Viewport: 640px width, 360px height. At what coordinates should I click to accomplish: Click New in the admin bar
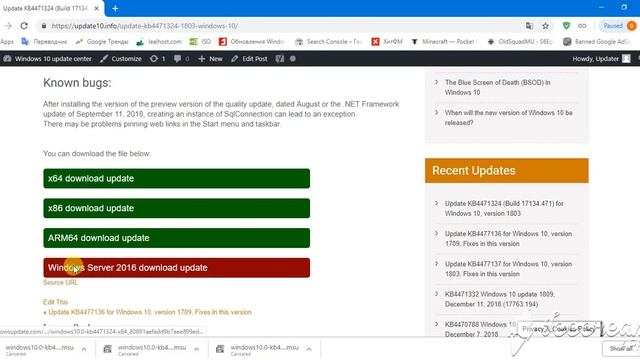(x=210, y=59)
